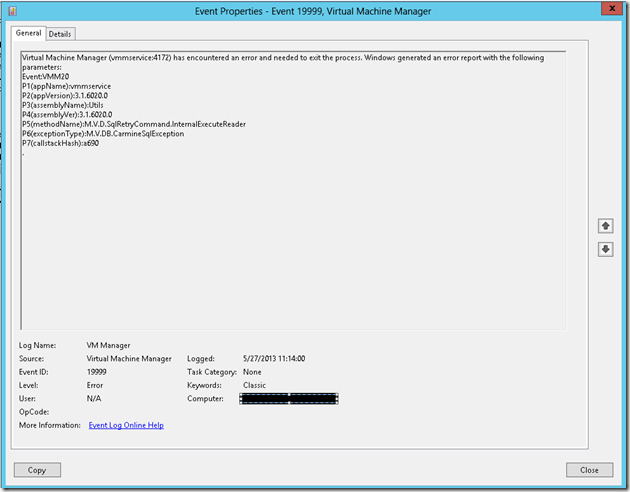The height and width of the screenshot is (492, 630).
Task: Switch to the Details tab
Action: (x=60, y=33)
